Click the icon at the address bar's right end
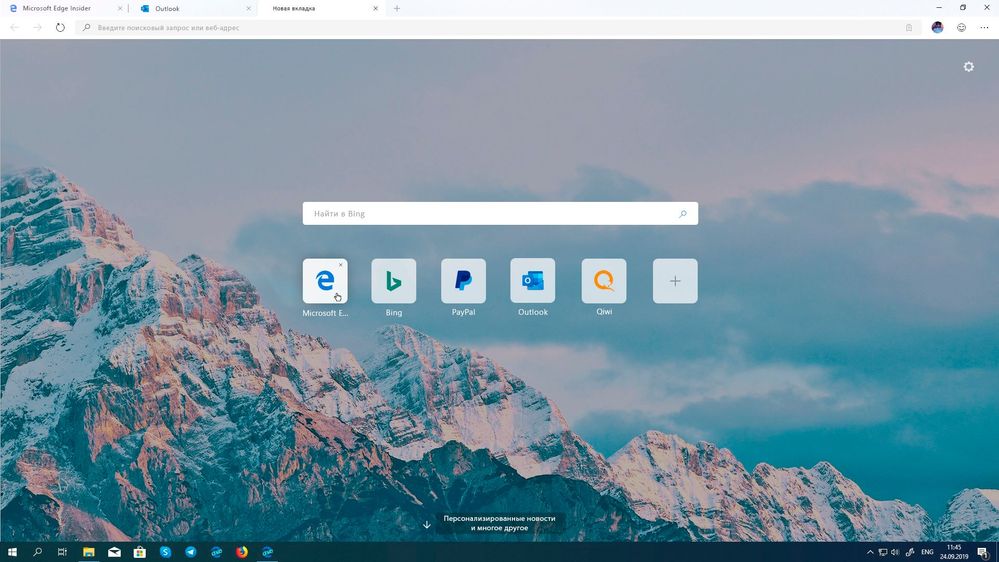The height and width of the screenshot is (562, 999). 909,27
